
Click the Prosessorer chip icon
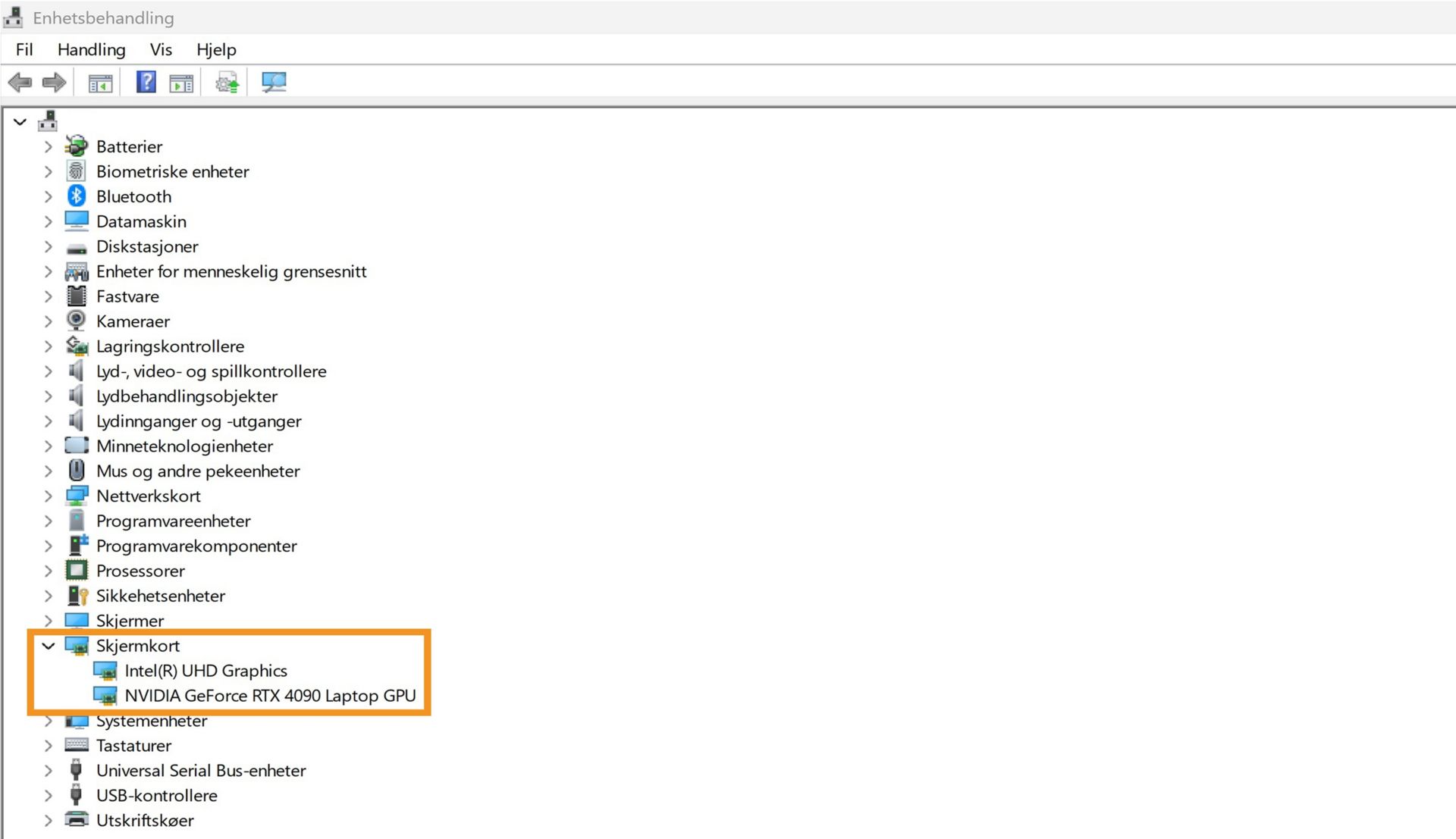(77, 570)
